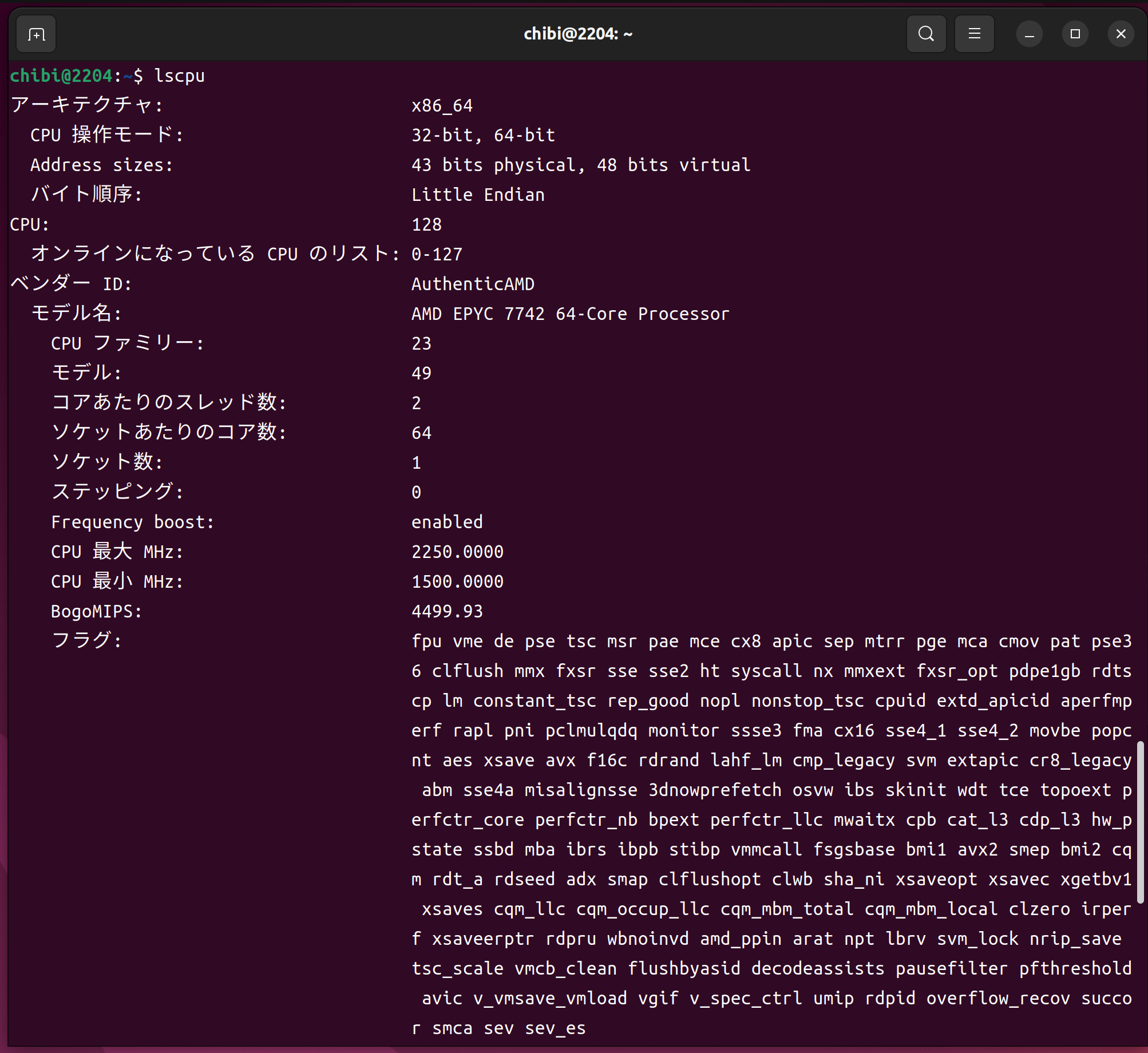The image size is (1148, 1053).
Task: Click the typed lscpu command
Action: tap(179, 76)
